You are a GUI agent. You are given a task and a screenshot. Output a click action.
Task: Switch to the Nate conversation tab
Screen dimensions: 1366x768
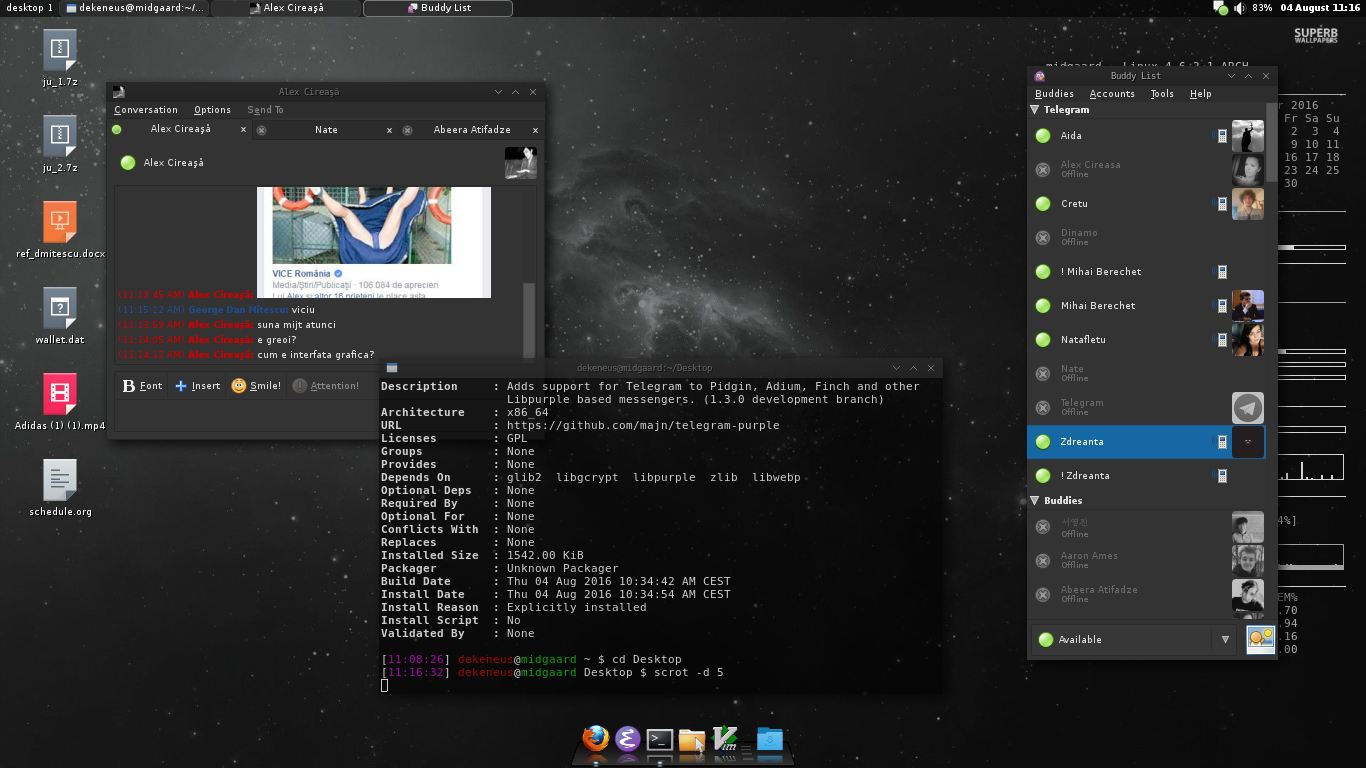coord(326,130)
